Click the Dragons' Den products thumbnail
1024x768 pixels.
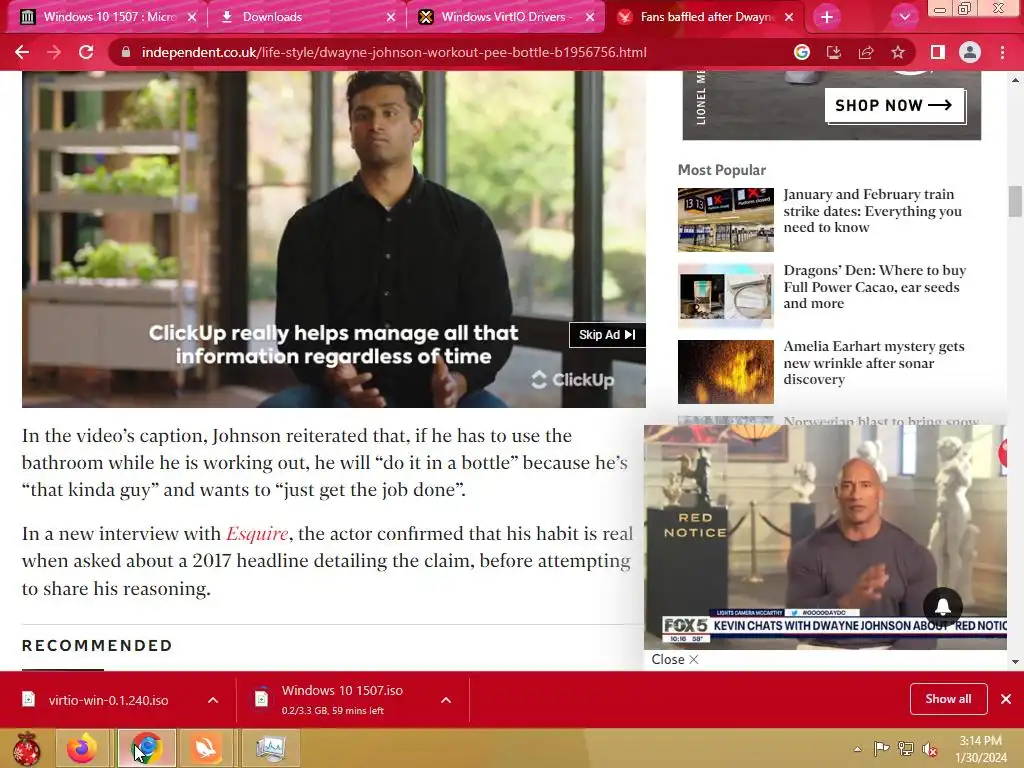pos(726,295)
